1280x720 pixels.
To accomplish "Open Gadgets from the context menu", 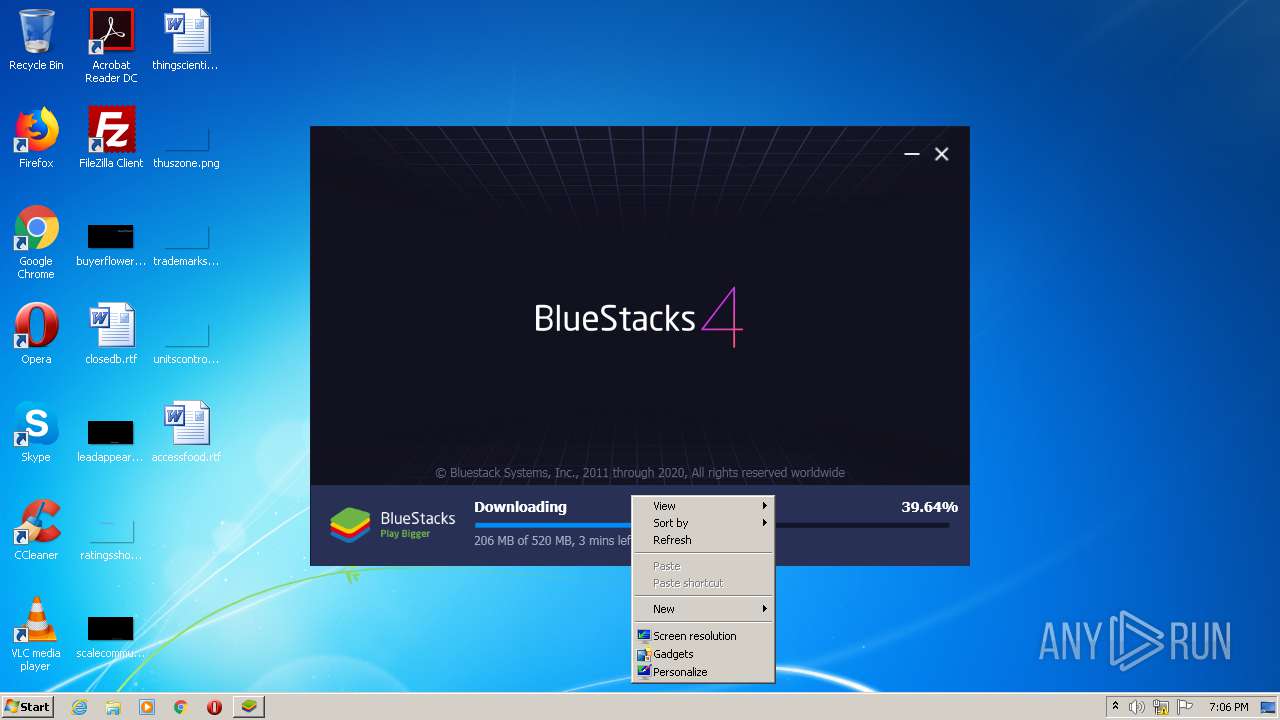I will pyautogui.click(x=703, y=654).
